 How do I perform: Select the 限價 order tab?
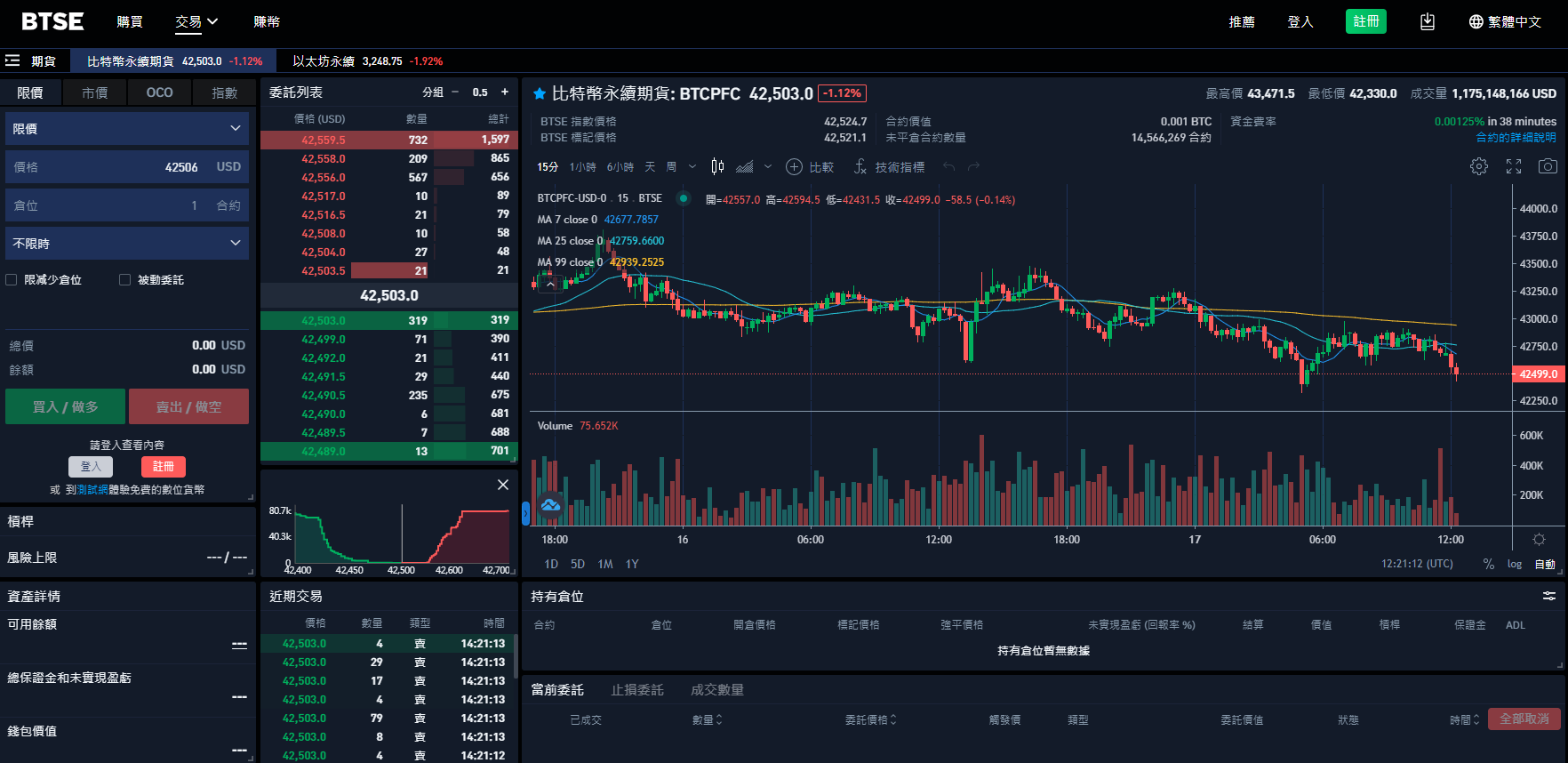click(x=30, y=92)
